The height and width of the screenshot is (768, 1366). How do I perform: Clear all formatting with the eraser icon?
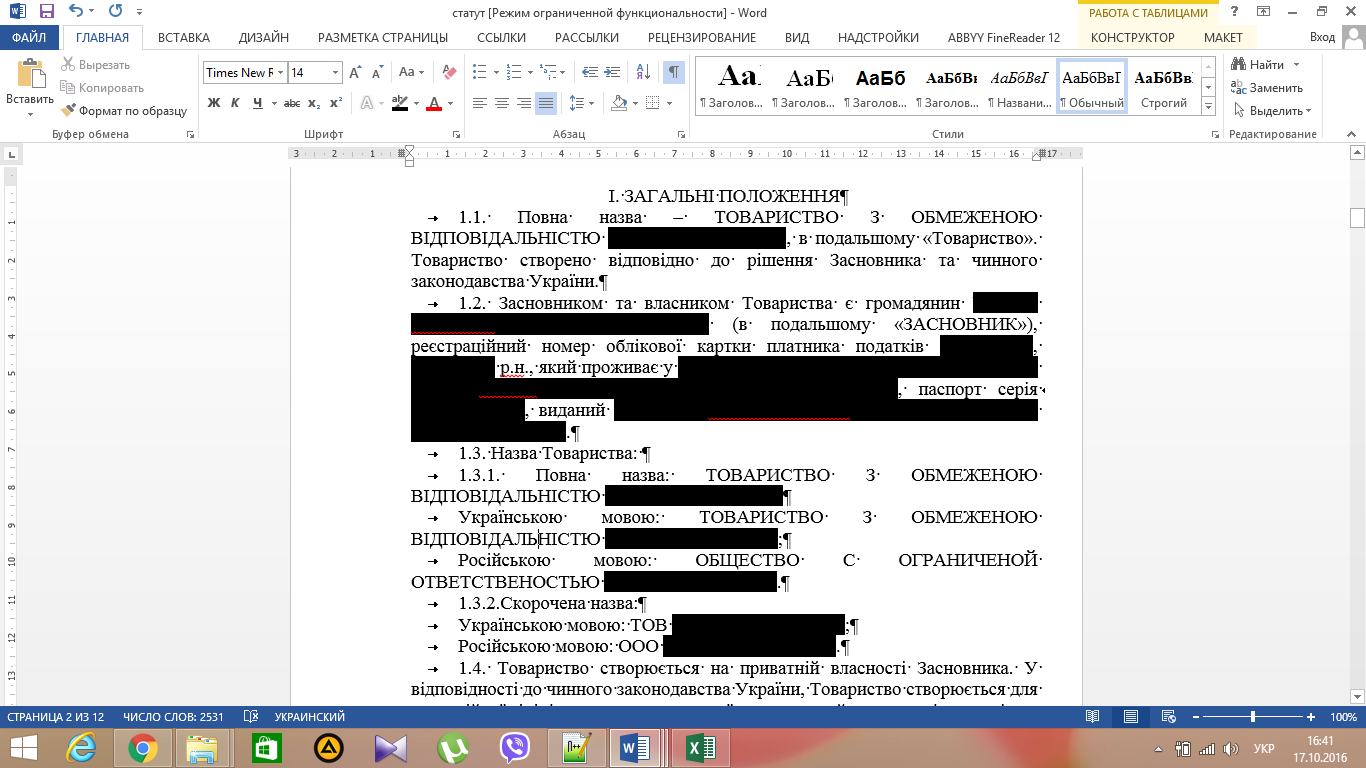pyautogui.click(x=449, y=72)
